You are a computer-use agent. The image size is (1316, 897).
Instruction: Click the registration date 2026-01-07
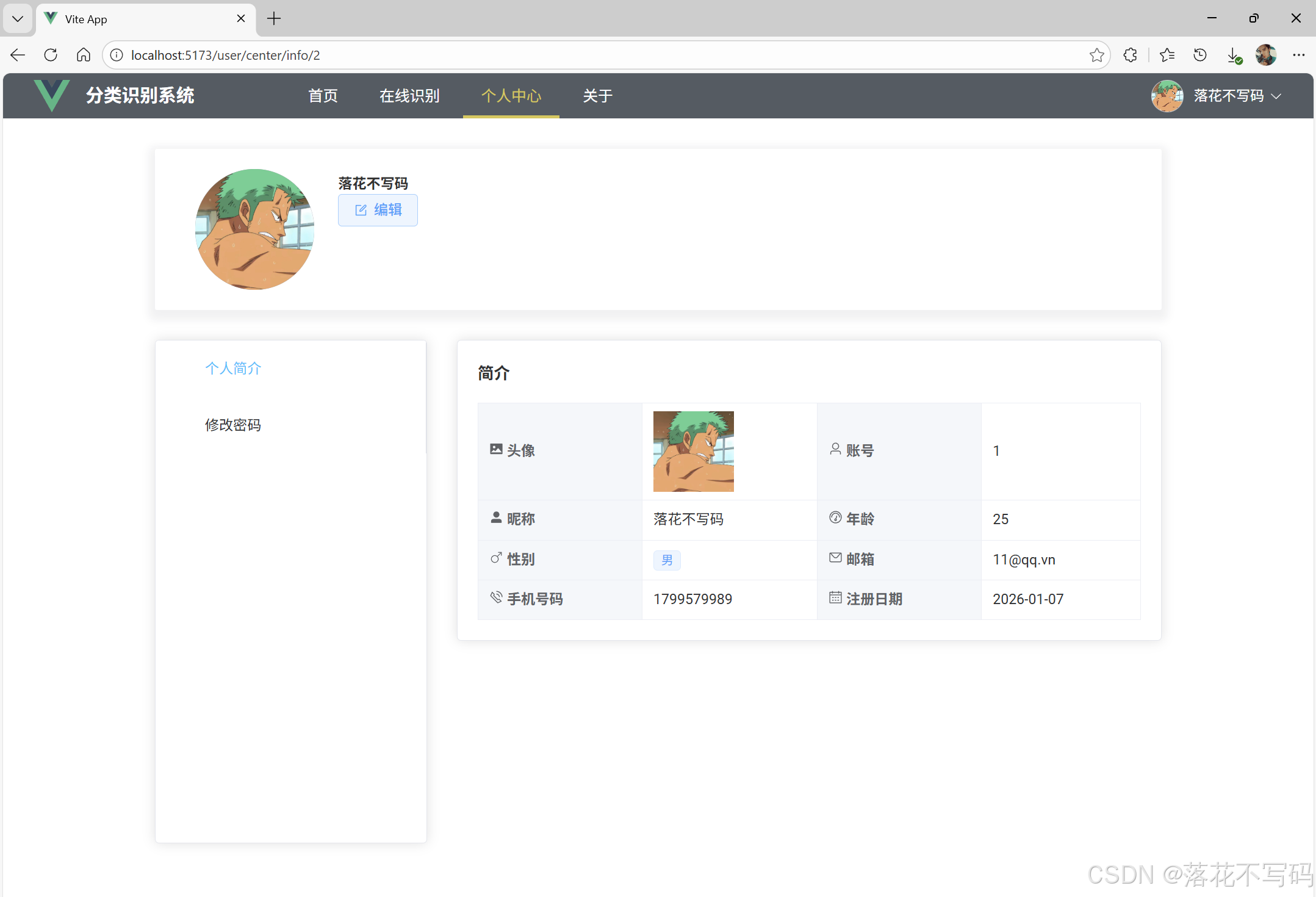1028,599
